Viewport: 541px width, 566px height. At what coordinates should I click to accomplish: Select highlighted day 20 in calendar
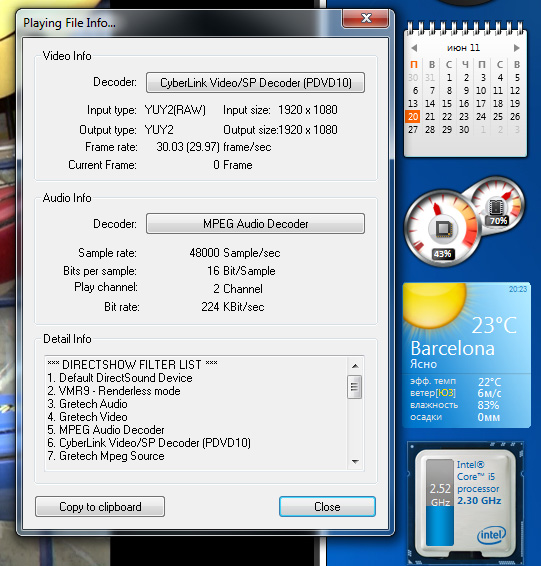(x=413, y=117)
